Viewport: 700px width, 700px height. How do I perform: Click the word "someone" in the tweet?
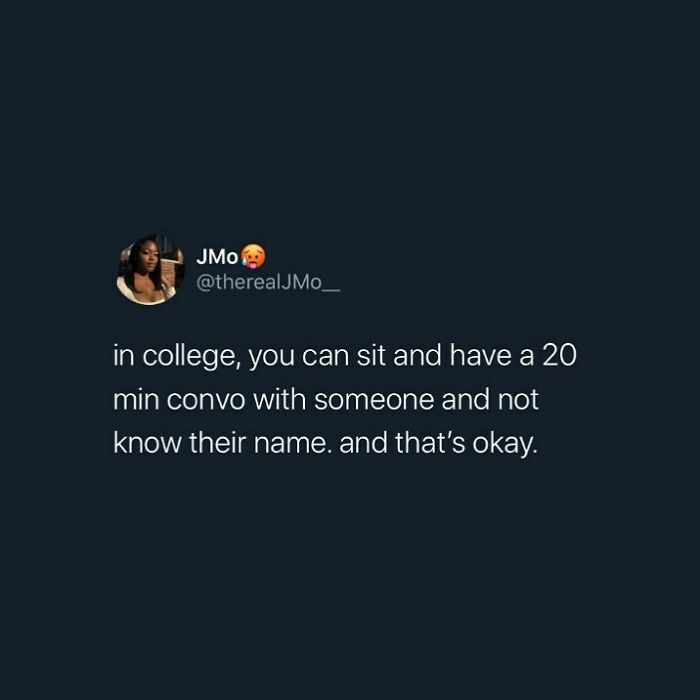point(374,400)
